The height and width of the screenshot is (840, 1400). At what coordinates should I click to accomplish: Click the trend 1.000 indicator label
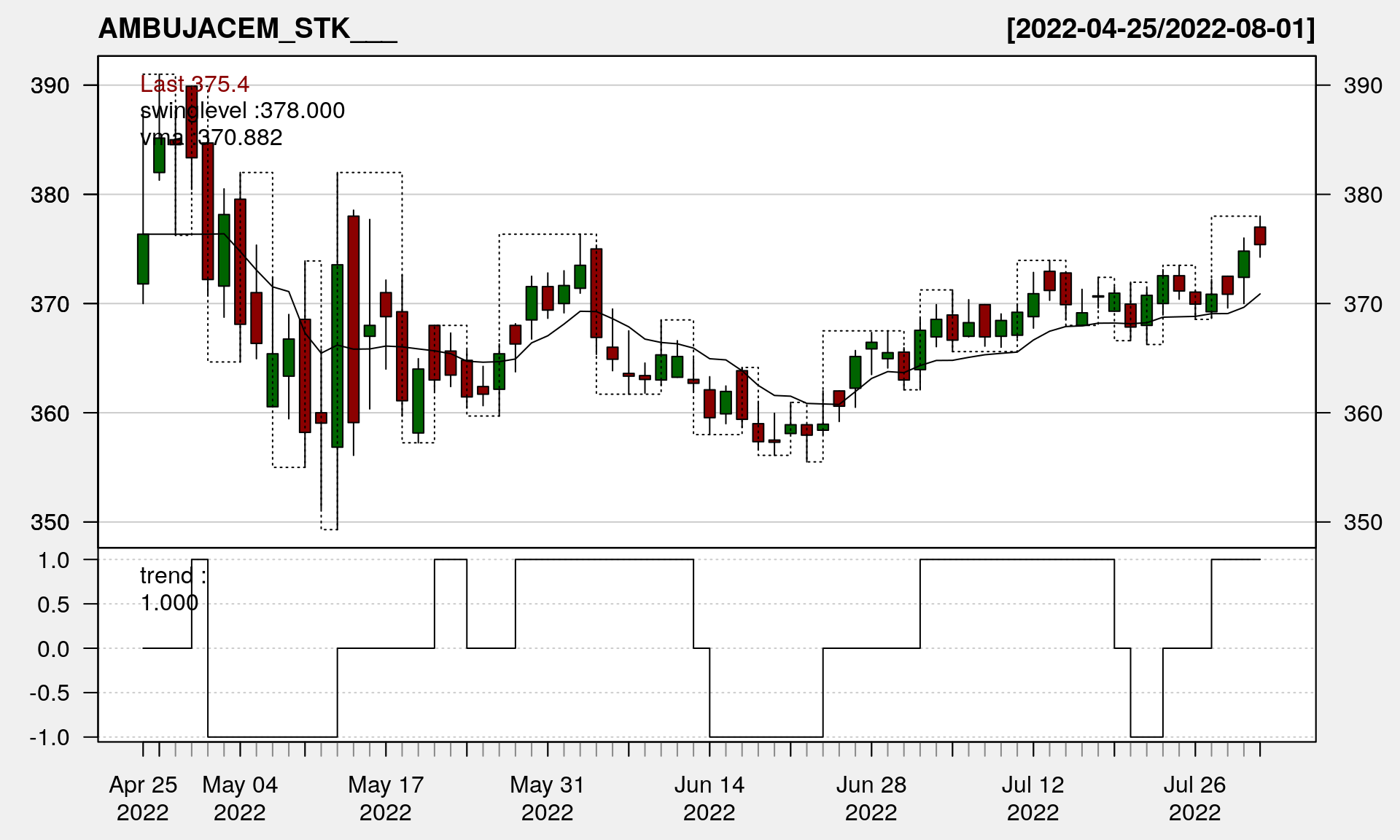tap(171, 589)
